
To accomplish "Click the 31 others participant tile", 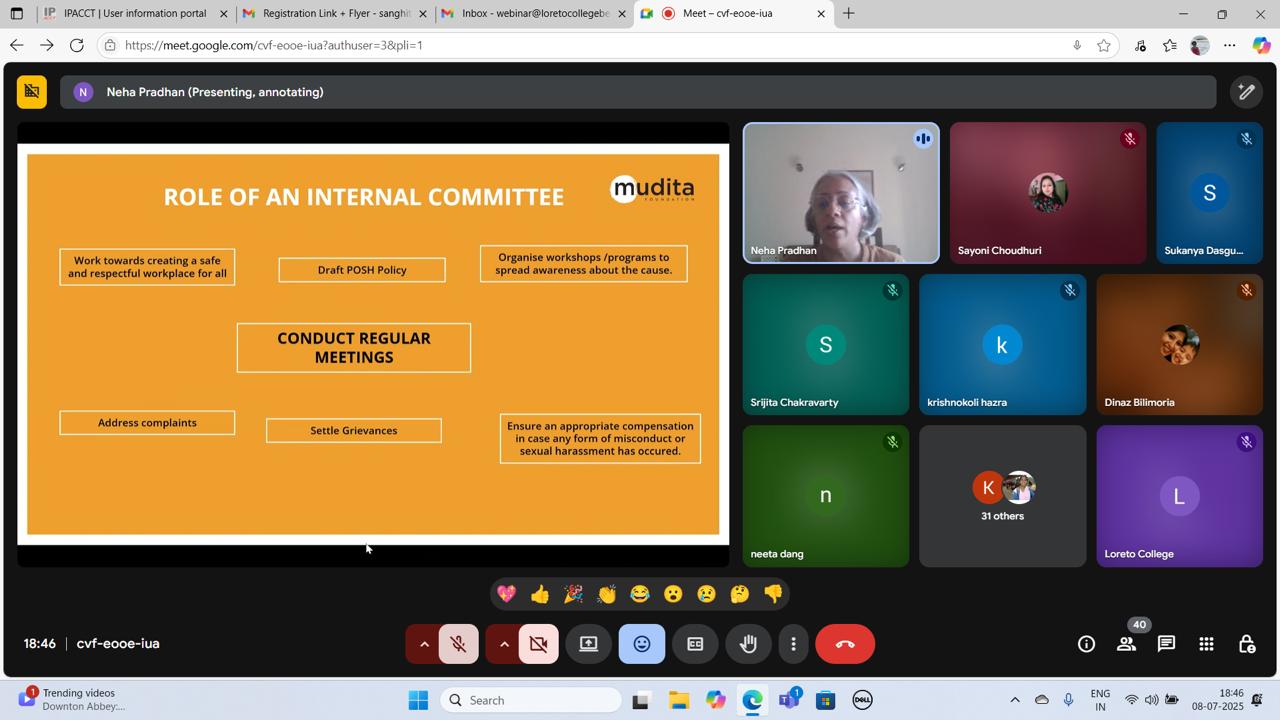I will pos(1002,496).
